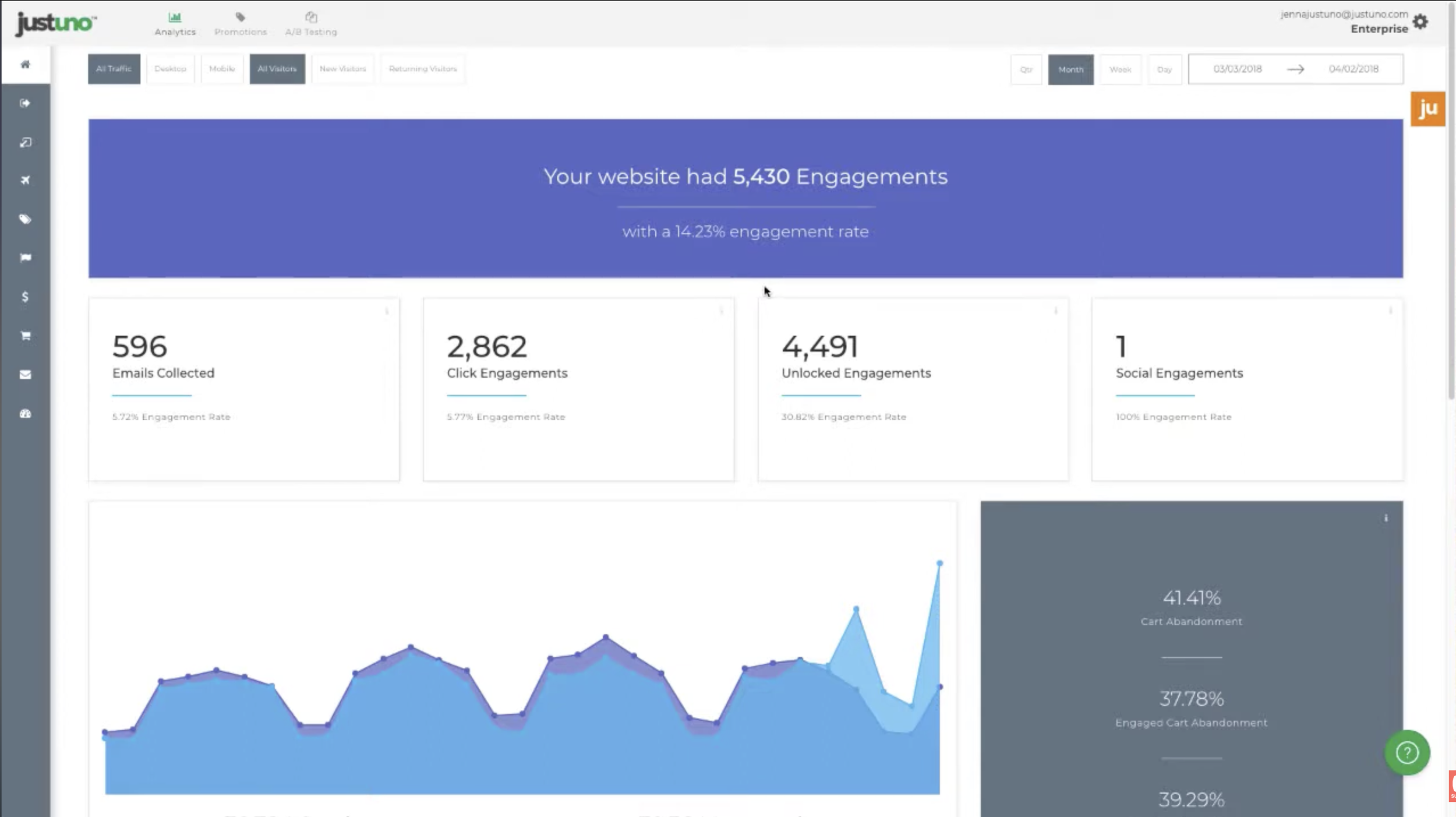Select the shopping cart sidebar icon
1456x817 pixels.
[x=25, y=336]
